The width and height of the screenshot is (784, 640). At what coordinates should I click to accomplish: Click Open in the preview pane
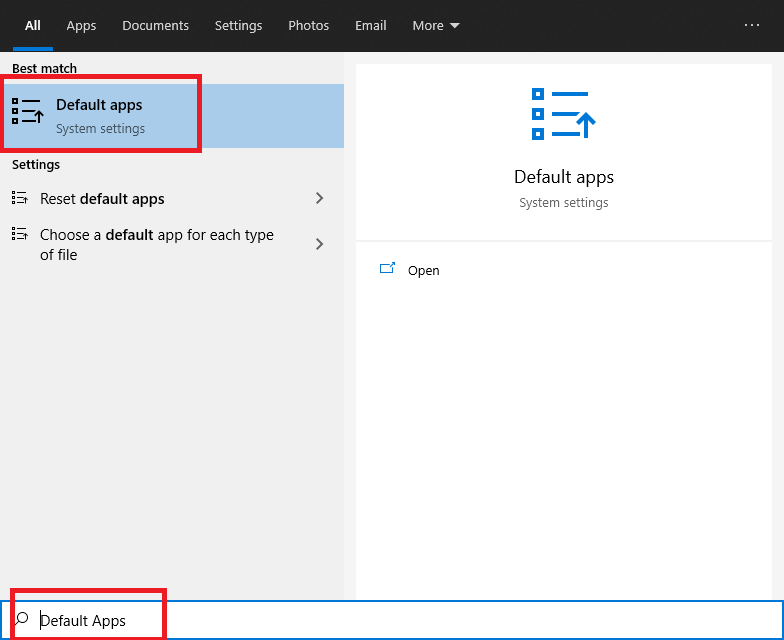coord(424,270)
